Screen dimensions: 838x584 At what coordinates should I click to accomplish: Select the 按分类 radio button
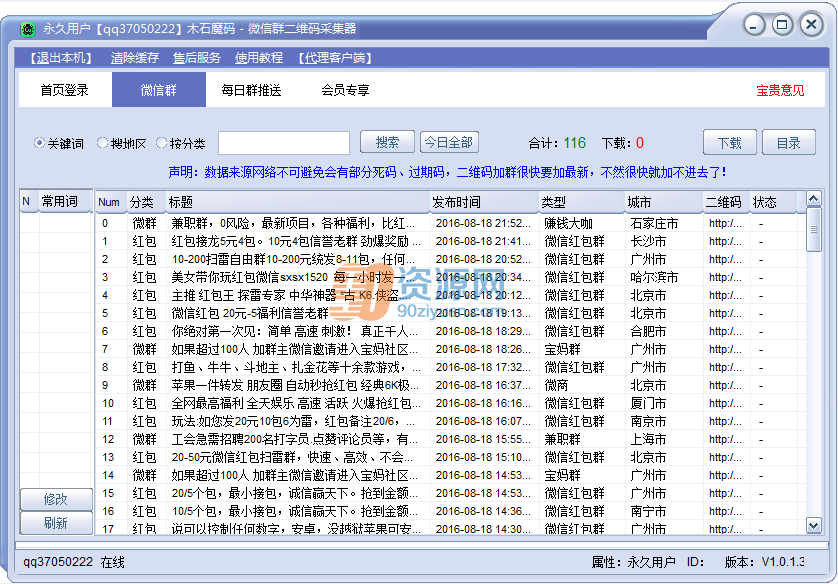coord(161,143)
